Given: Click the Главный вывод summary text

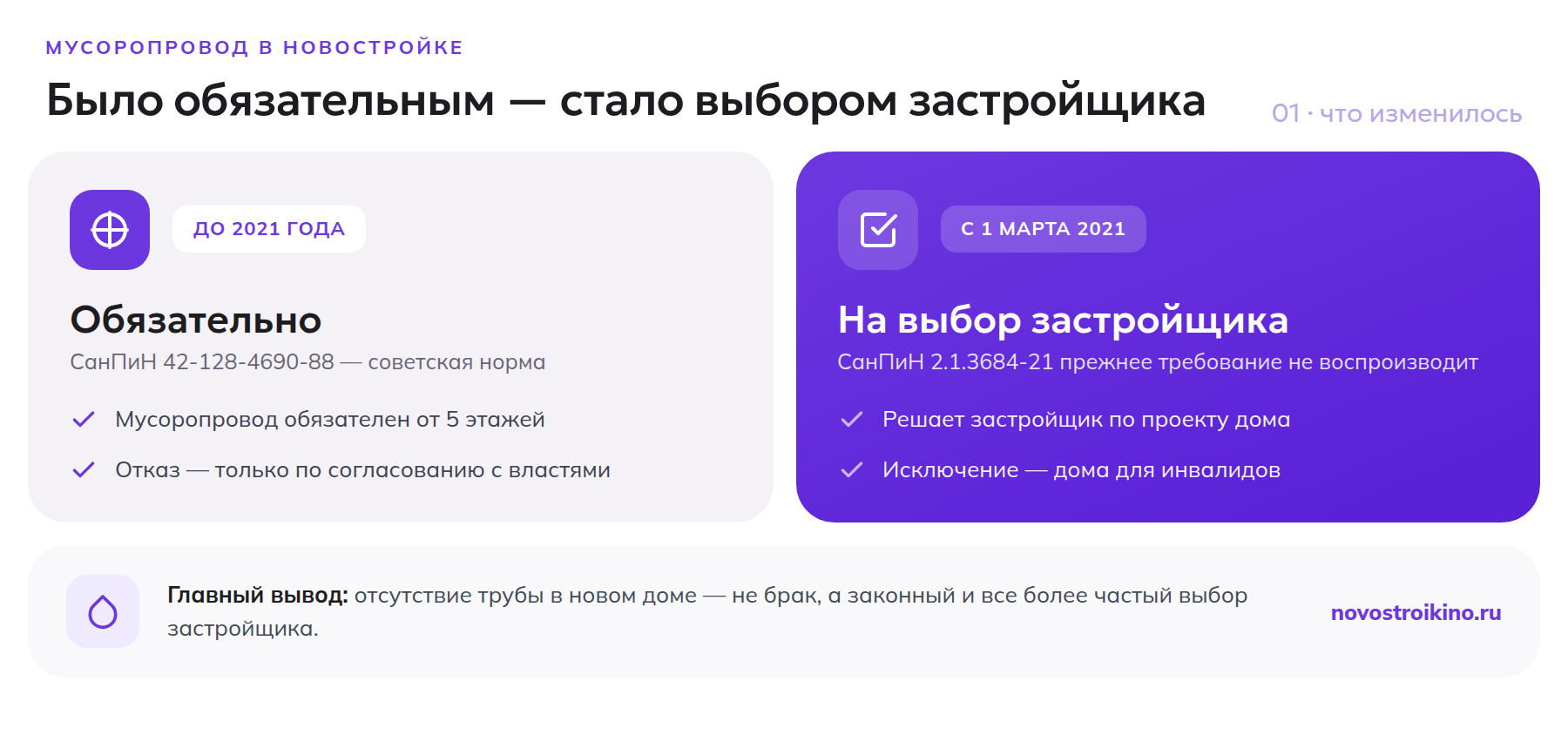Looking at the screenshot, I should pyautogui.click(x=707, y=611).
